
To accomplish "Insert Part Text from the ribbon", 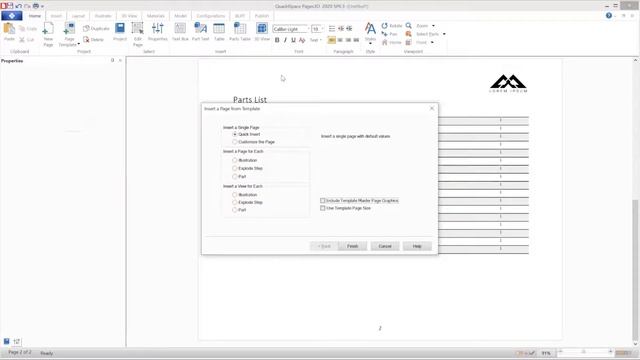I will click(x=200, y=29).
